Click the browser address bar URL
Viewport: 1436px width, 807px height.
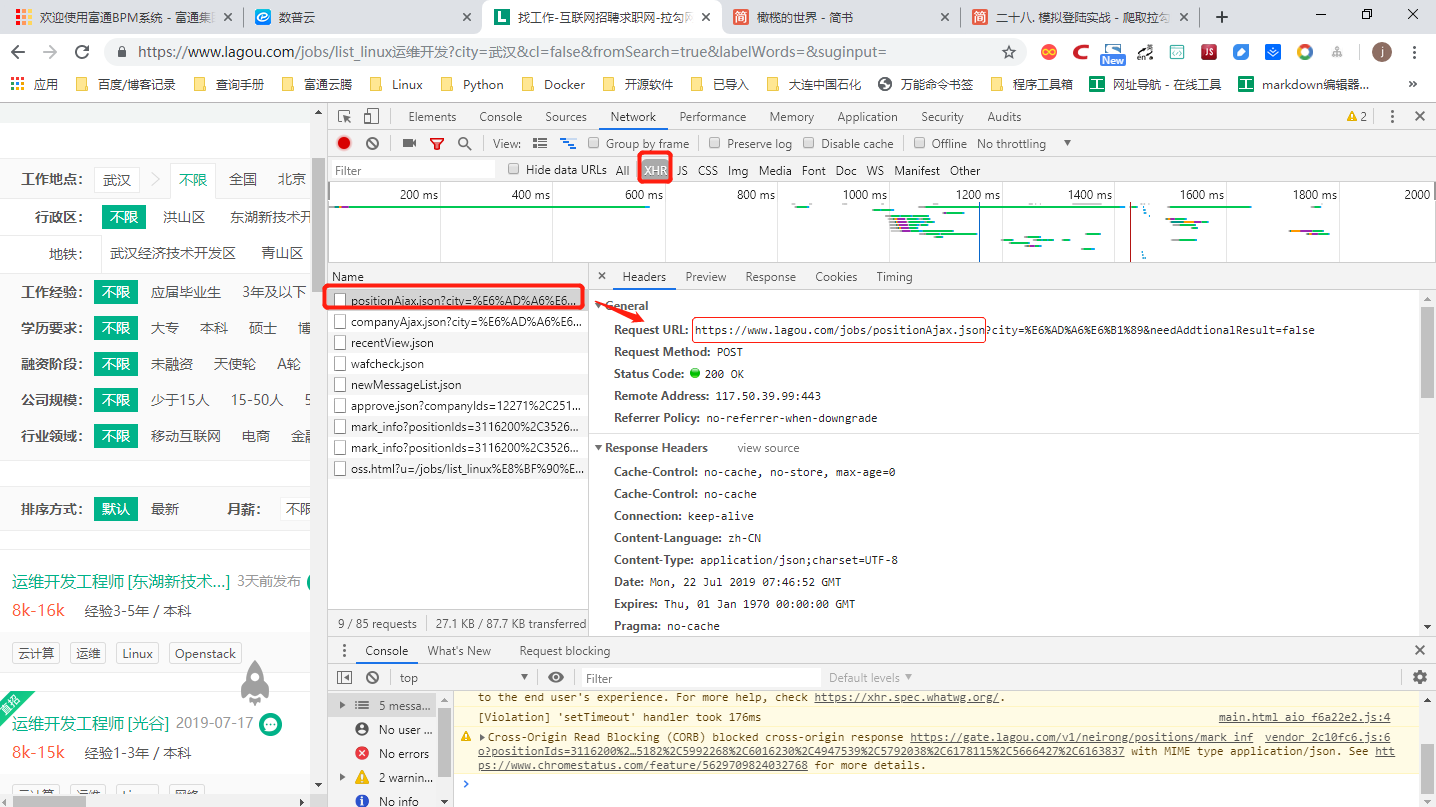click(x=512, y=52)
